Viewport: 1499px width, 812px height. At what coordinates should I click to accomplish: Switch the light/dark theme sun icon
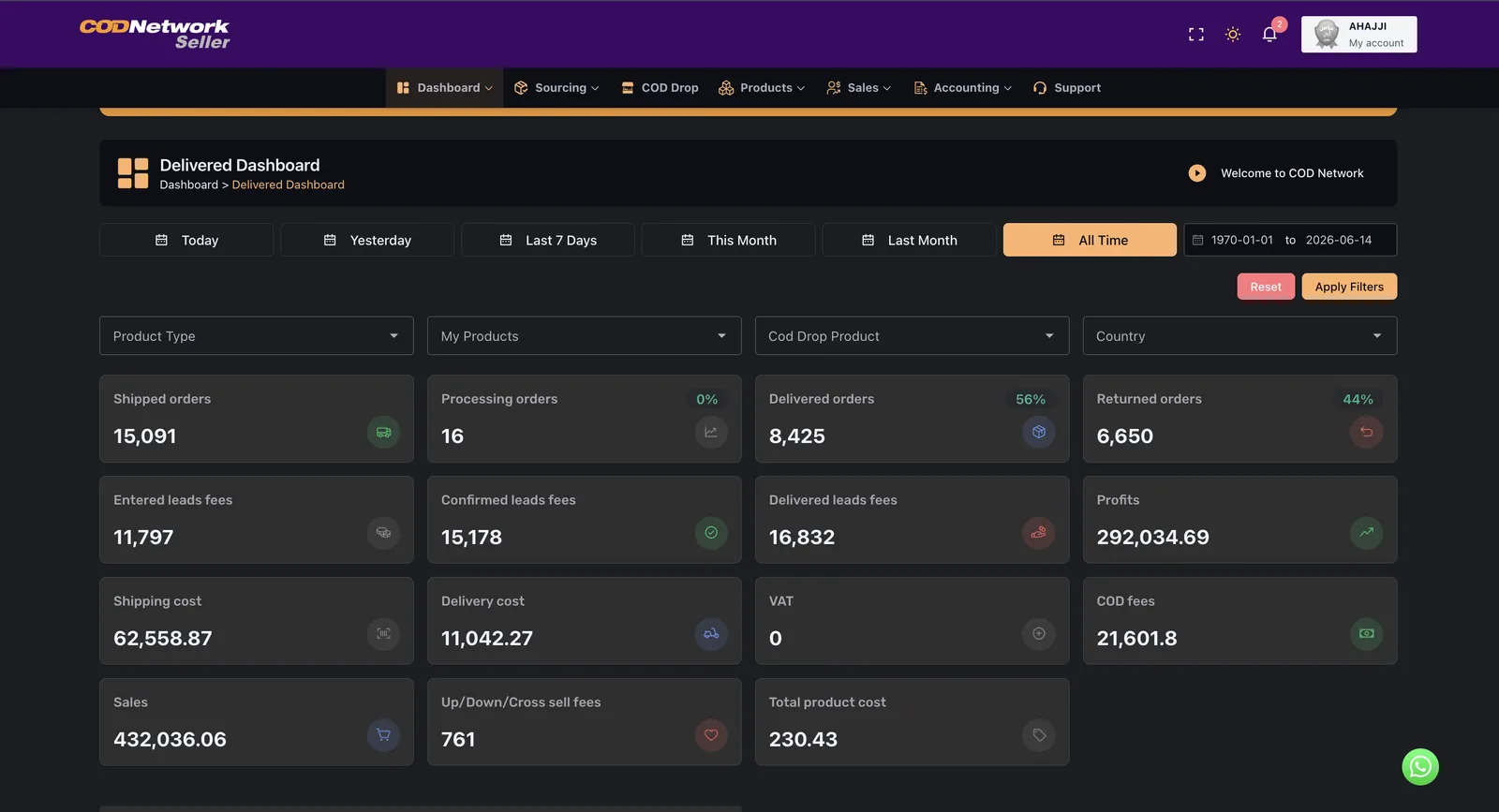tap(1233, 35)
